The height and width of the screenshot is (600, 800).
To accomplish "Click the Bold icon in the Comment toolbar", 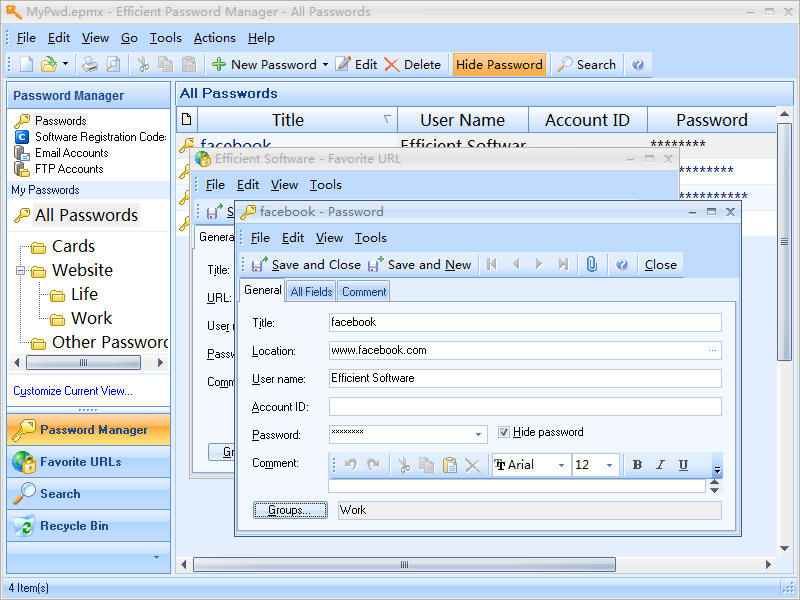I will 637,465.
